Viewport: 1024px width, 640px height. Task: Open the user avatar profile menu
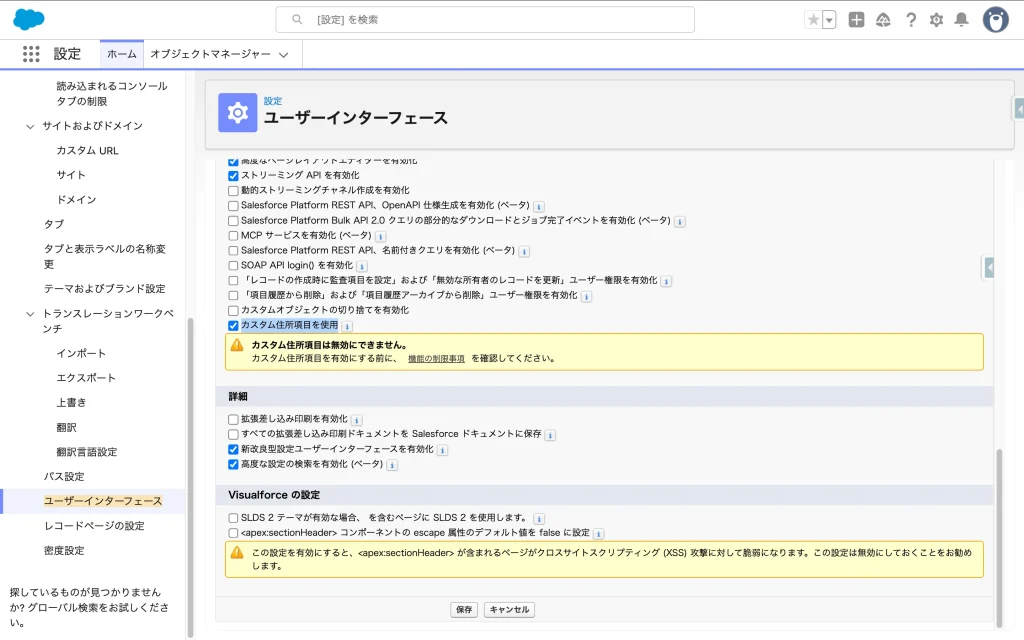tap(995, 19)
